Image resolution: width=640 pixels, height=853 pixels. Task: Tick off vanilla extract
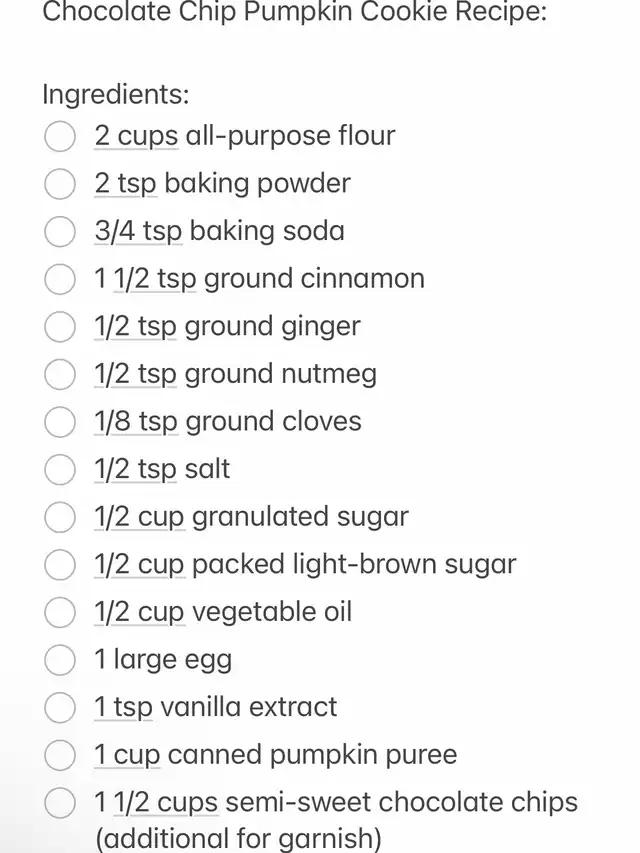click(60, 707)
